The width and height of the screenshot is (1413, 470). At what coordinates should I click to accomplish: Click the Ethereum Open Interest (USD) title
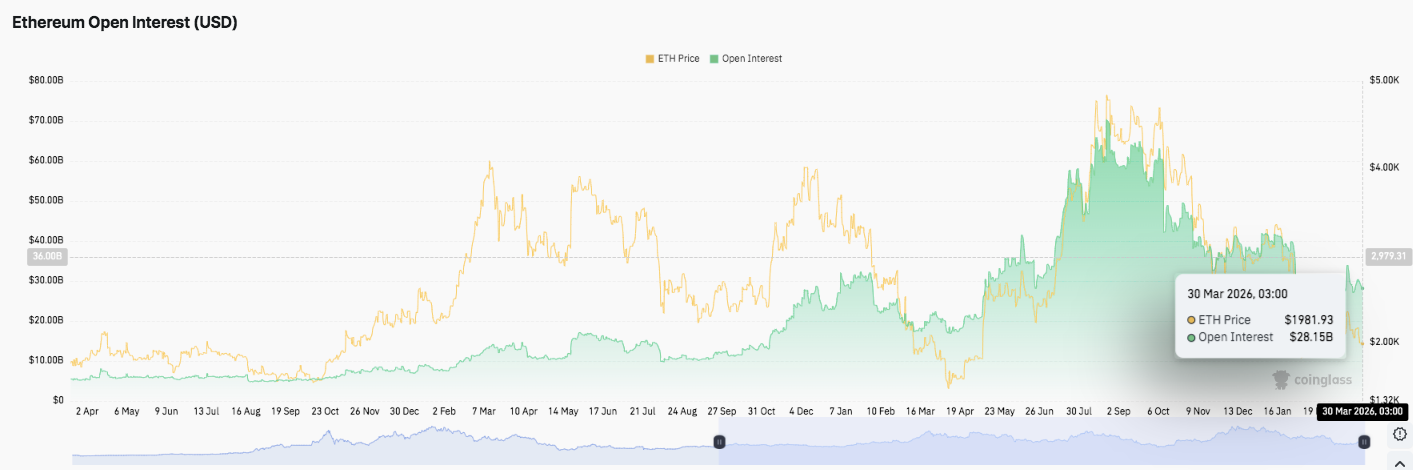[124, 23]
